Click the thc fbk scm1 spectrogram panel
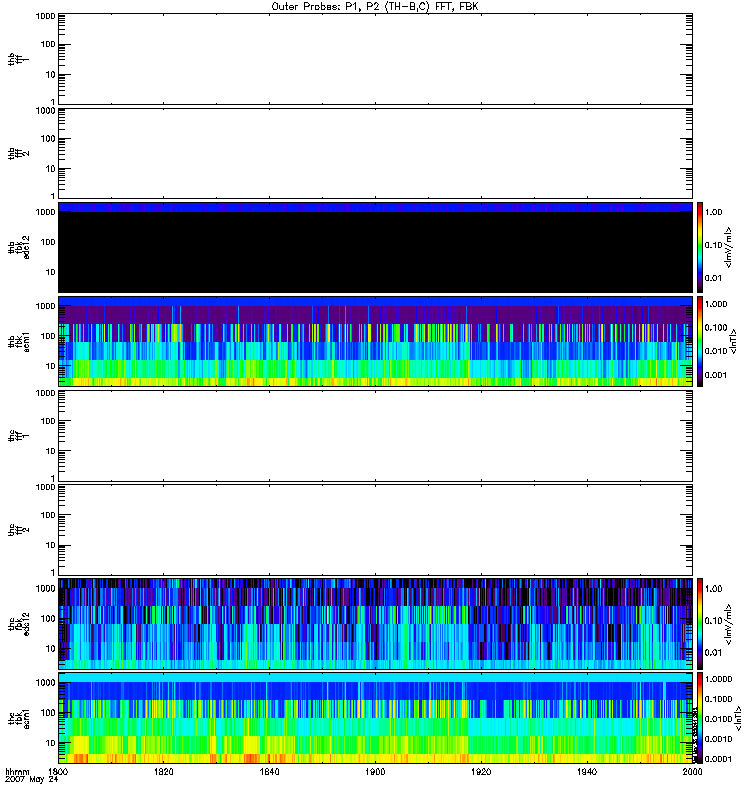This screenshot has height=800, width=750. click(x=375, y=717)
